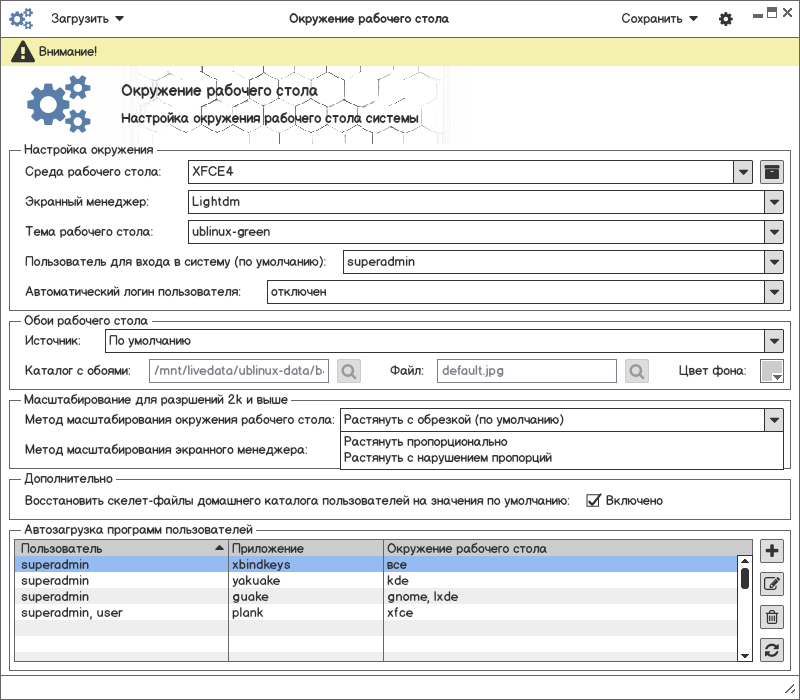The height and width of the screenshot is (700, 800).
Task: Click search icon next to wallpaper folder field
Action: tap(348, 371)
